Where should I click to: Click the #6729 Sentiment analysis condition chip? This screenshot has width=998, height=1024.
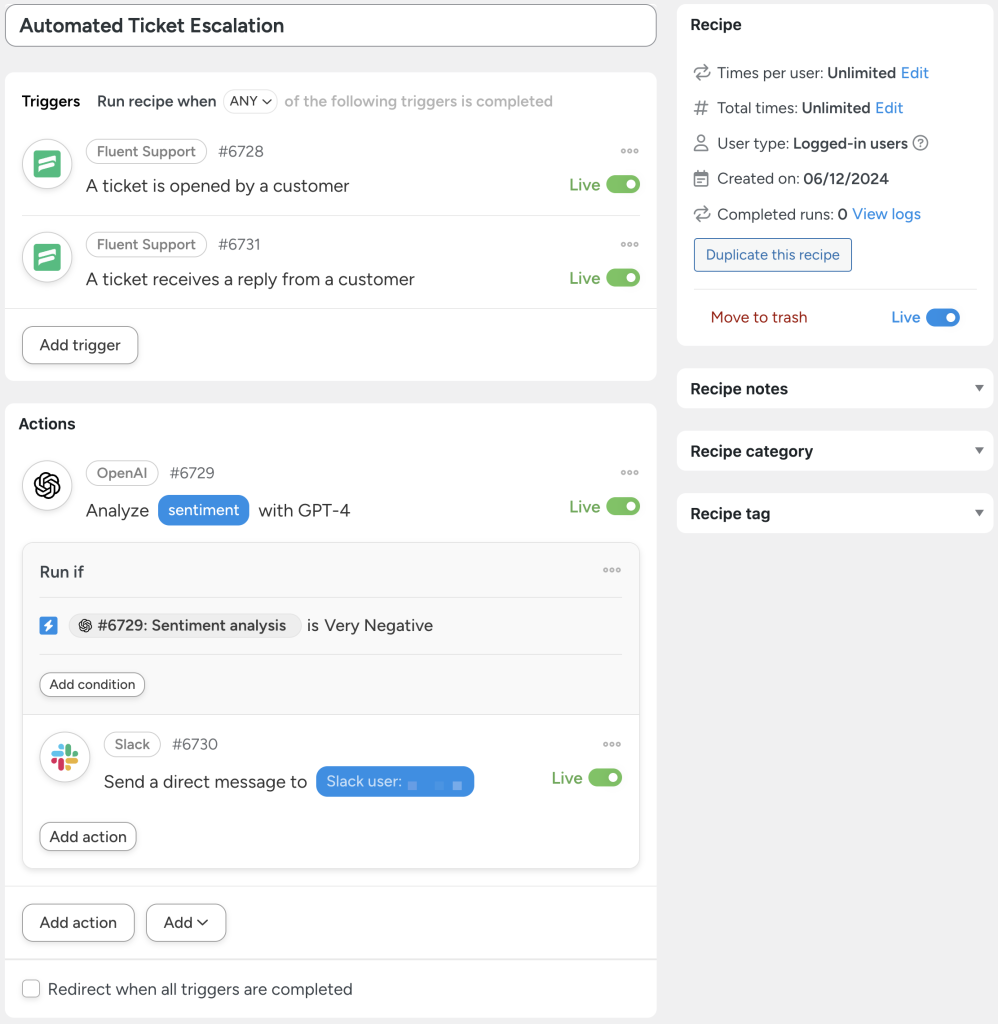click(x=185, y=624)
